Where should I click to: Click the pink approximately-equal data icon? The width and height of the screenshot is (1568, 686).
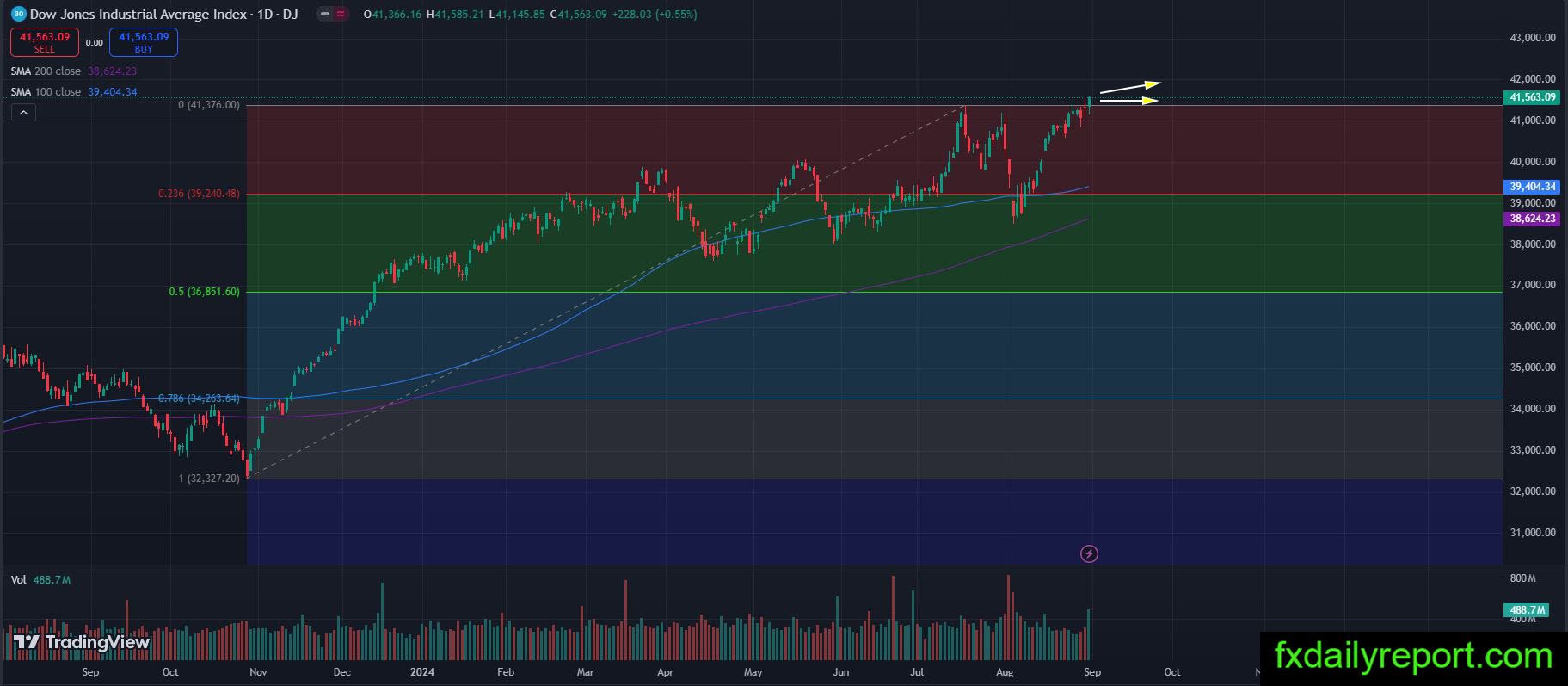(x=341, y=15)
